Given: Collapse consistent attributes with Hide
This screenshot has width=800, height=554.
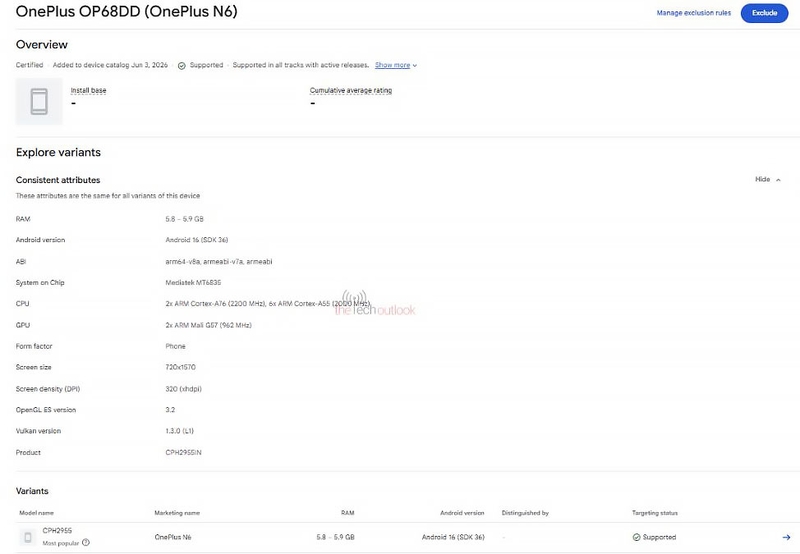Looking at the screenshot, I should [767, 180].
